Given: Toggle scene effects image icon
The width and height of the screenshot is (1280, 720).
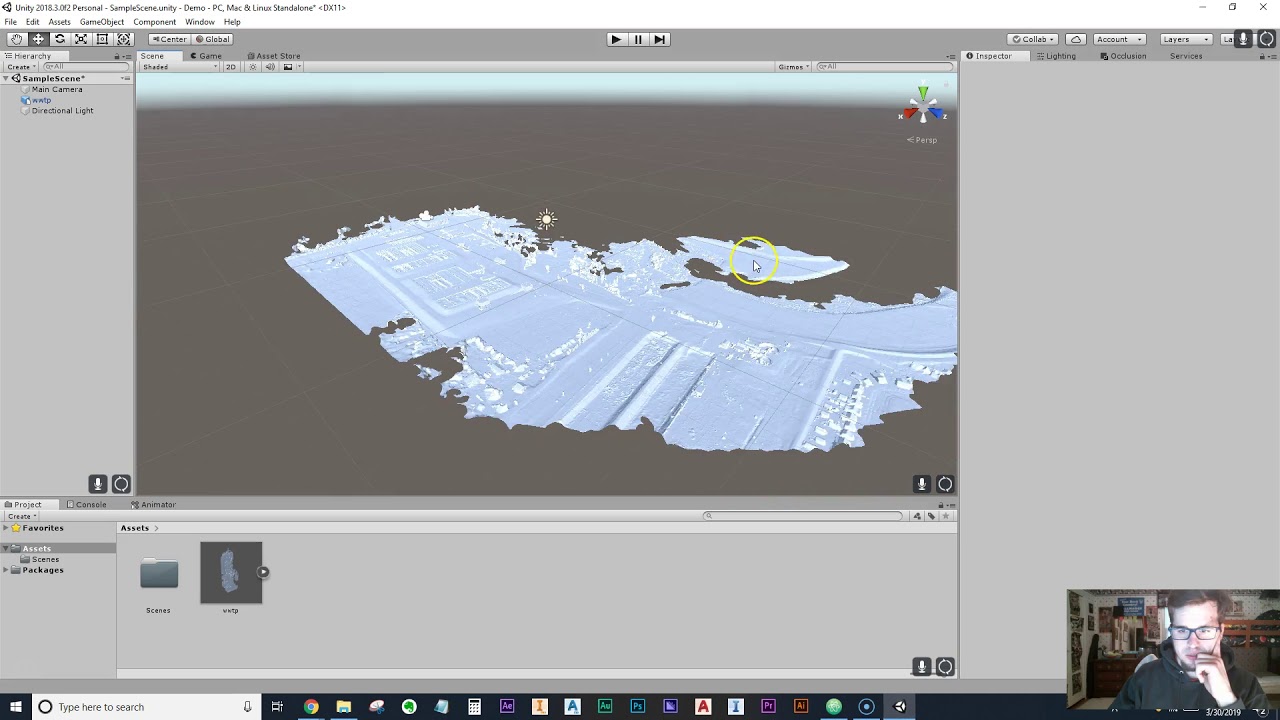Looking at the screenshot, I should [x=288, y=67].
